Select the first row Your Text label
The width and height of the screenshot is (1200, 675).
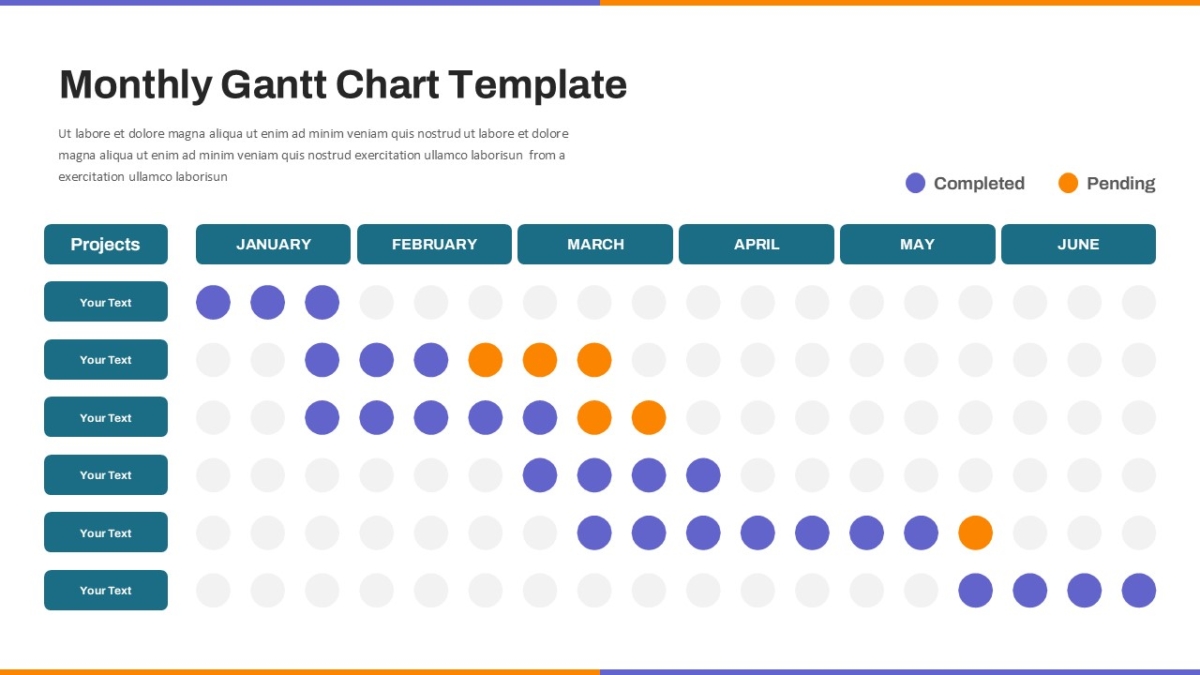106,302
